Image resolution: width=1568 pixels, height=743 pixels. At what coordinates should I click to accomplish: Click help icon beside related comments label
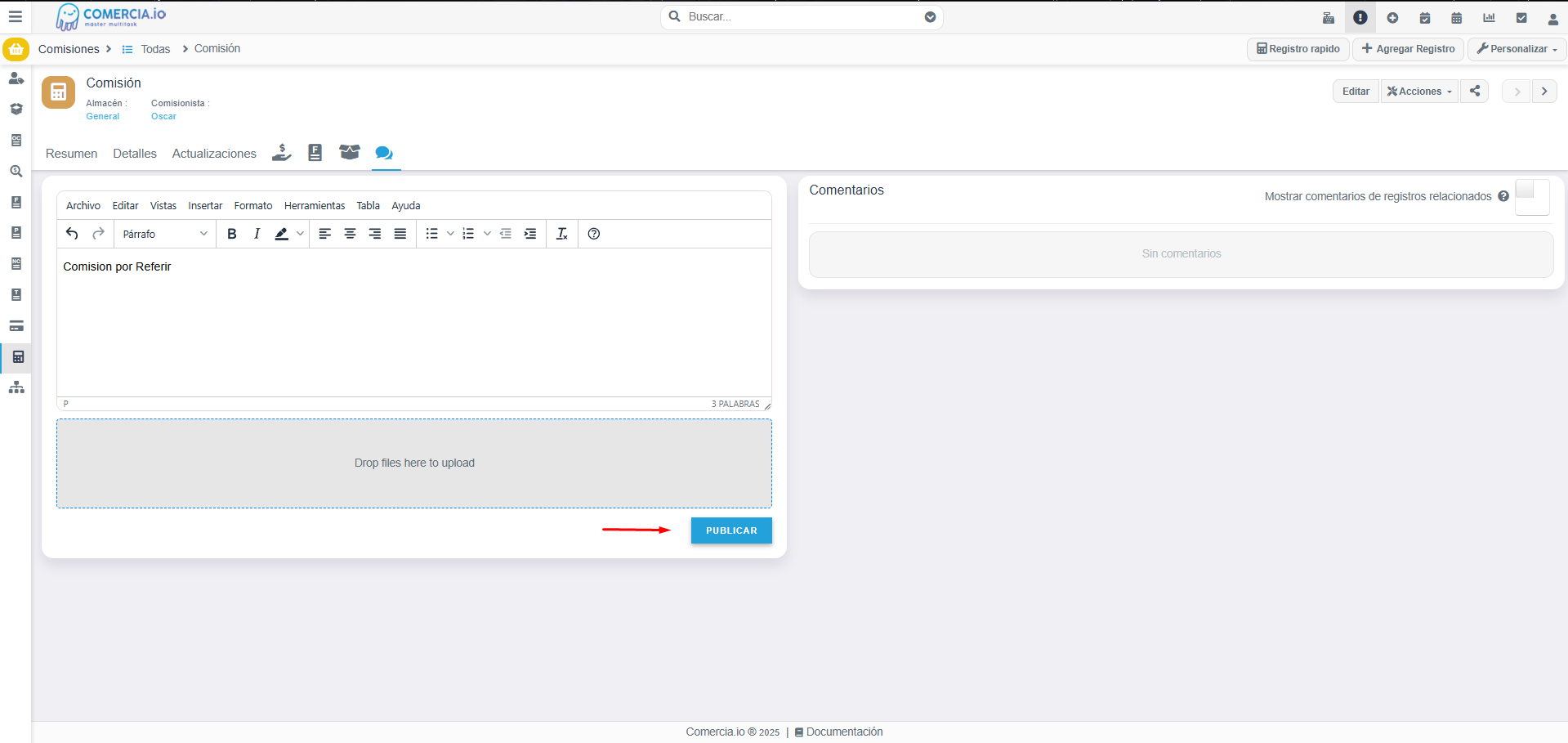(1503, 196)
